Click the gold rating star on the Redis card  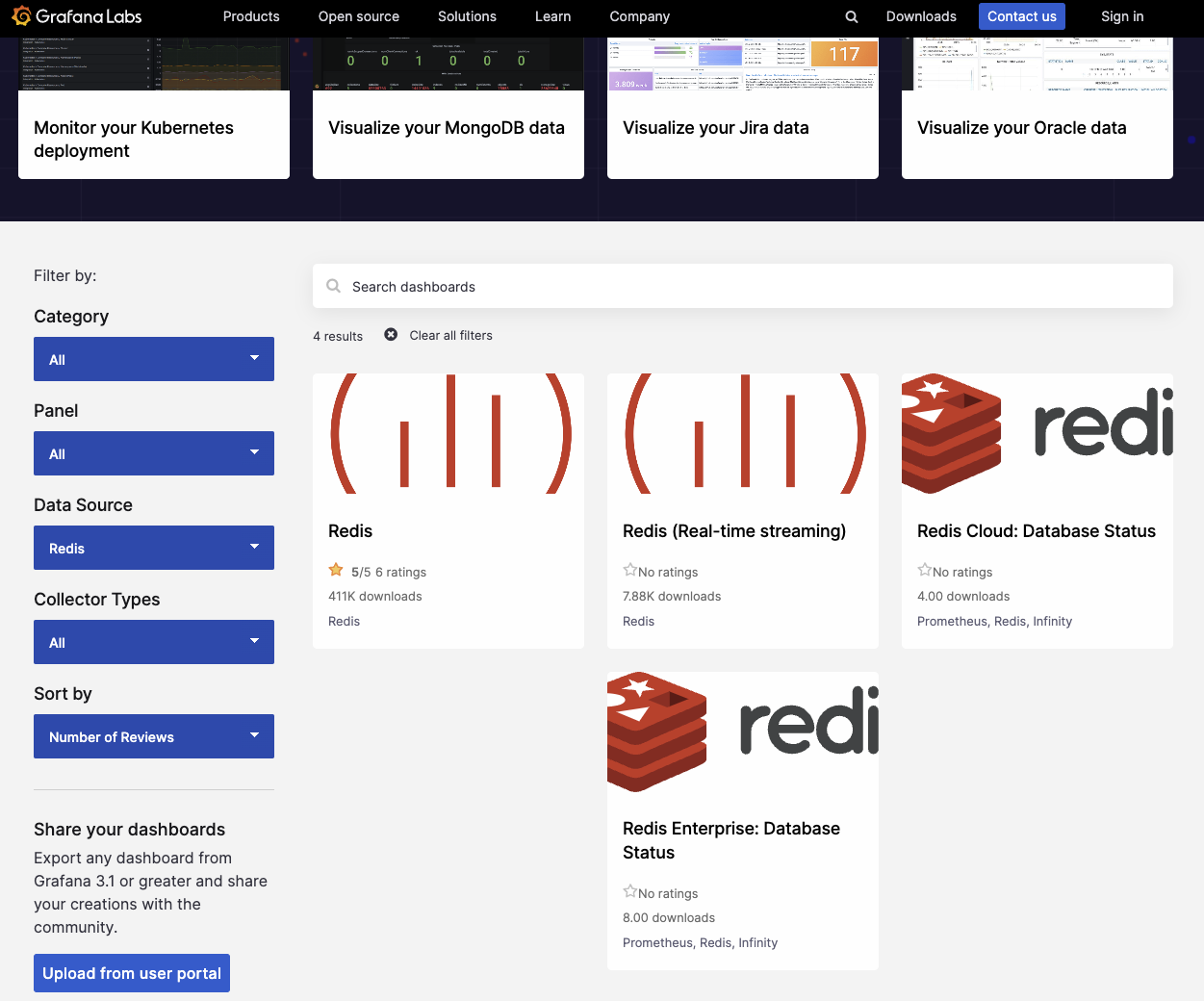click(336, 570)
